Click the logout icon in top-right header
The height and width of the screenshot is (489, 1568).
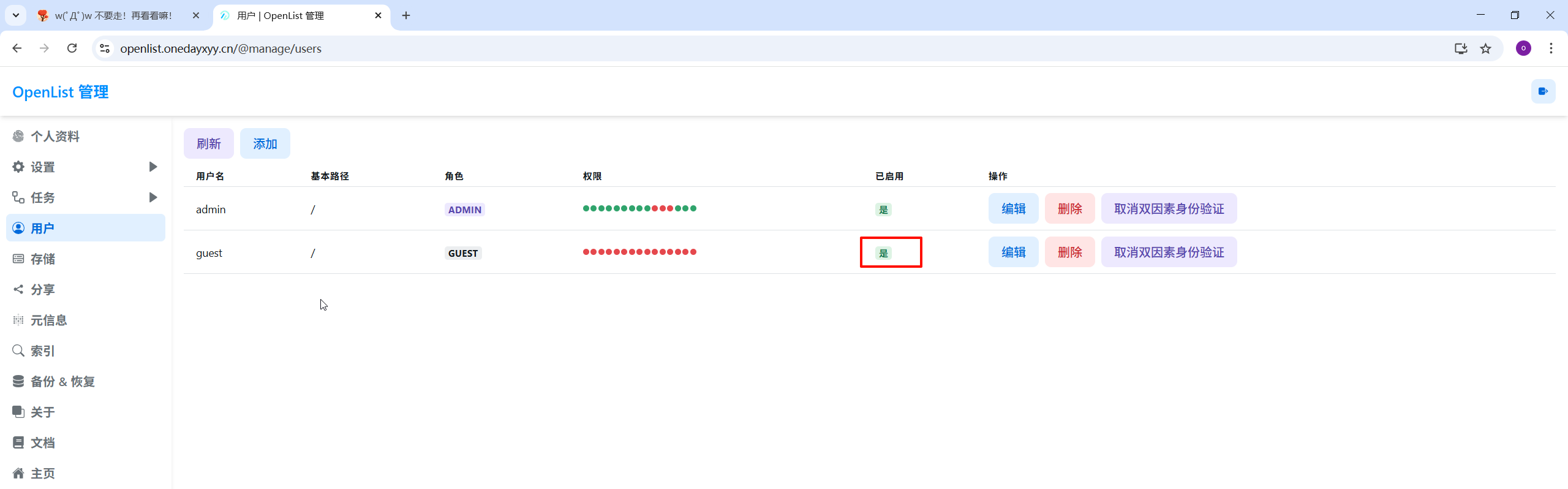tap(1542, 92)
